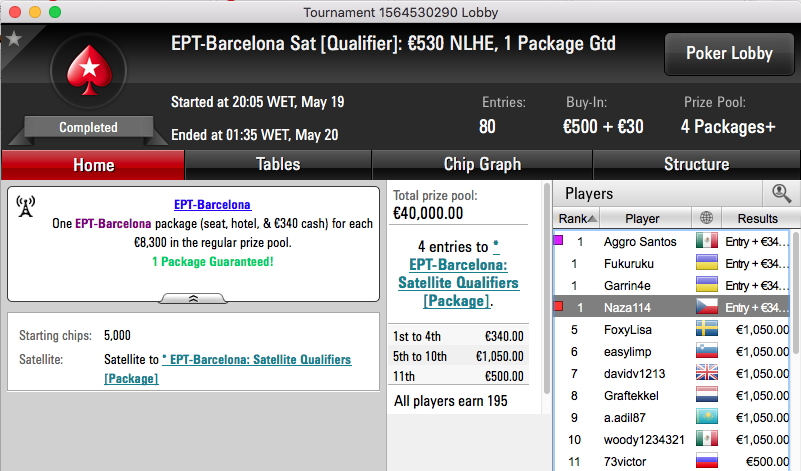801x471 pixels.
Task: Click the 11th place payout row
Action: 458,376
